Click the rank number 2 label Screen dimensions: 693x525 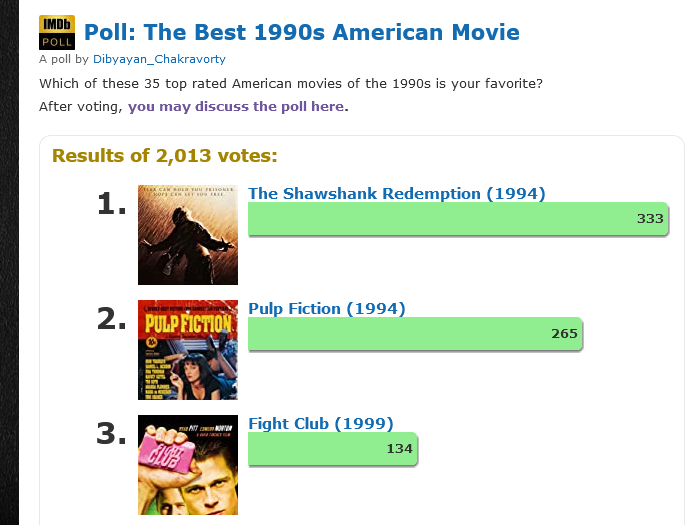(111, 320)
